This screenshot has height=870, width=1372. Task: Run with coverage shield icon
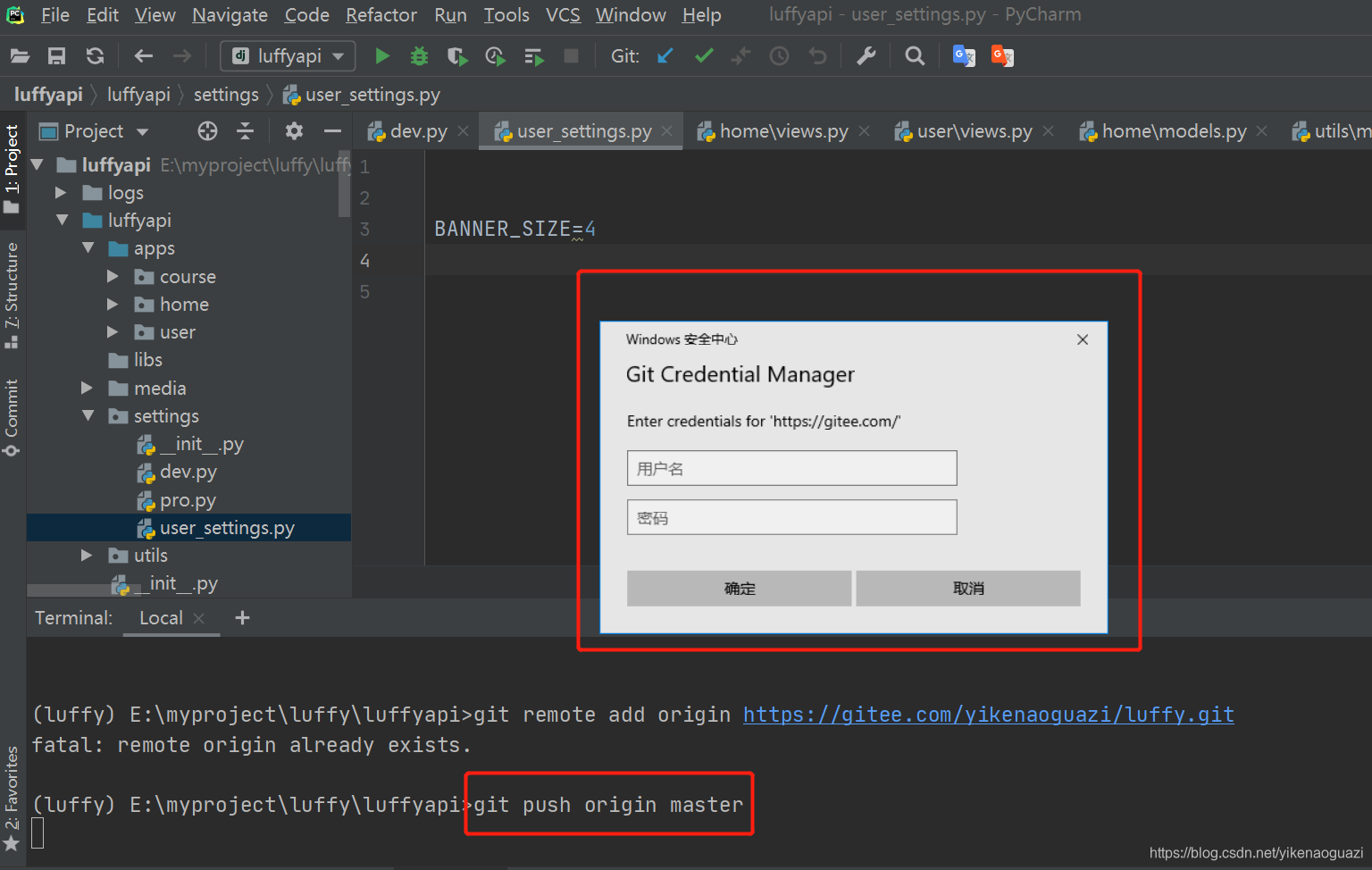tap(457, 56)
